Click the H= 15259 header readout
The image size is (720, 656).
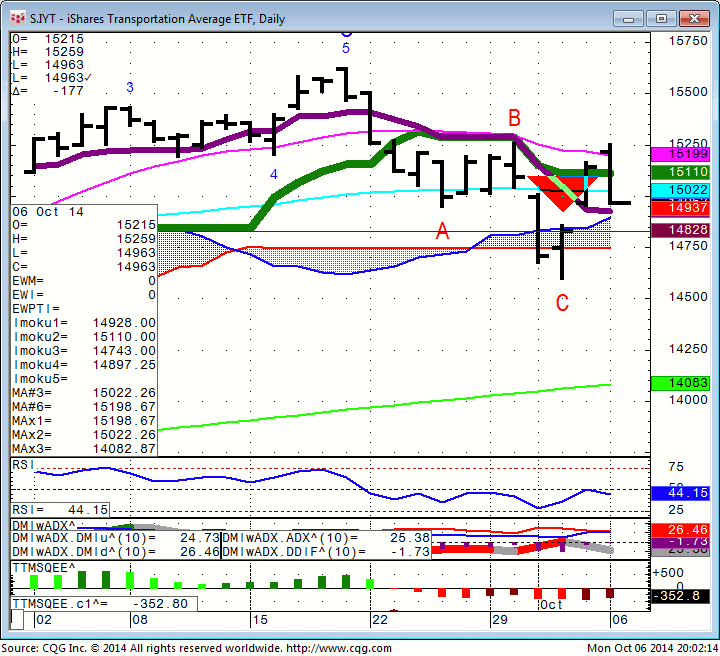48,52
